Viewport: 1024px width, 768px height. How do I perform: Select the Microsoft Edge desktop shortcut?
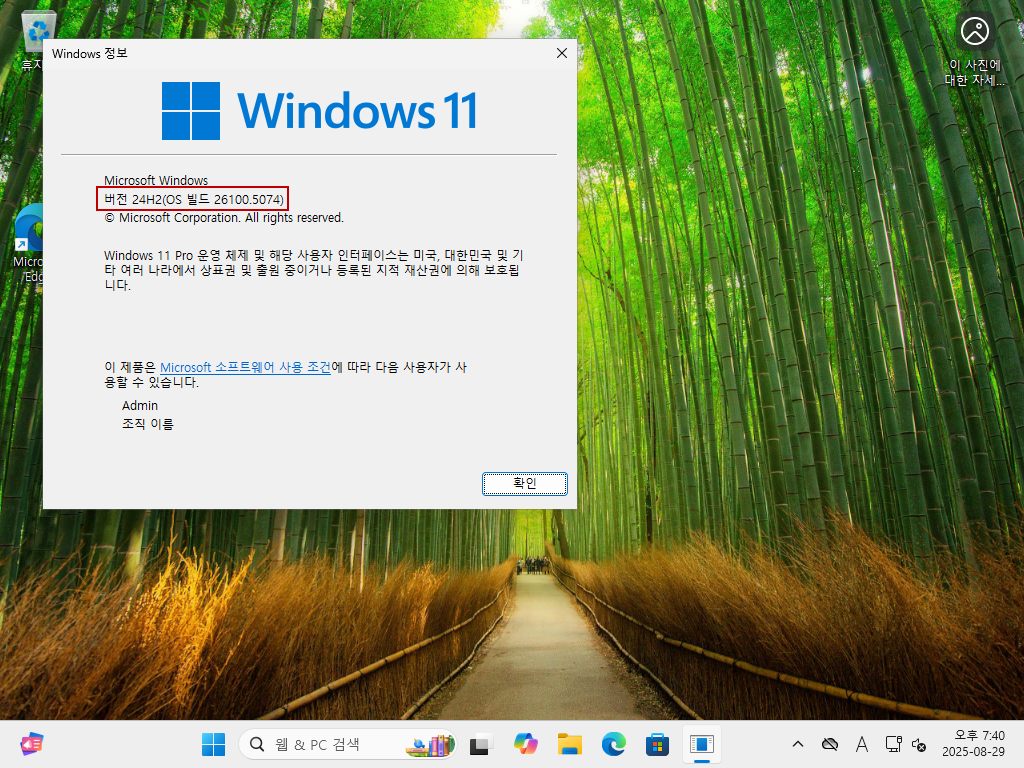[x=29, y=244]
